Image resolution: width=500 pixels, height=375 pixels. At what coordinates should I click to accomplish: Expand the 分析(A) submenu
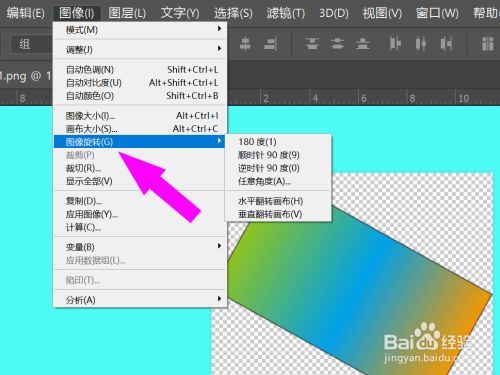click(x=140, y=300)
